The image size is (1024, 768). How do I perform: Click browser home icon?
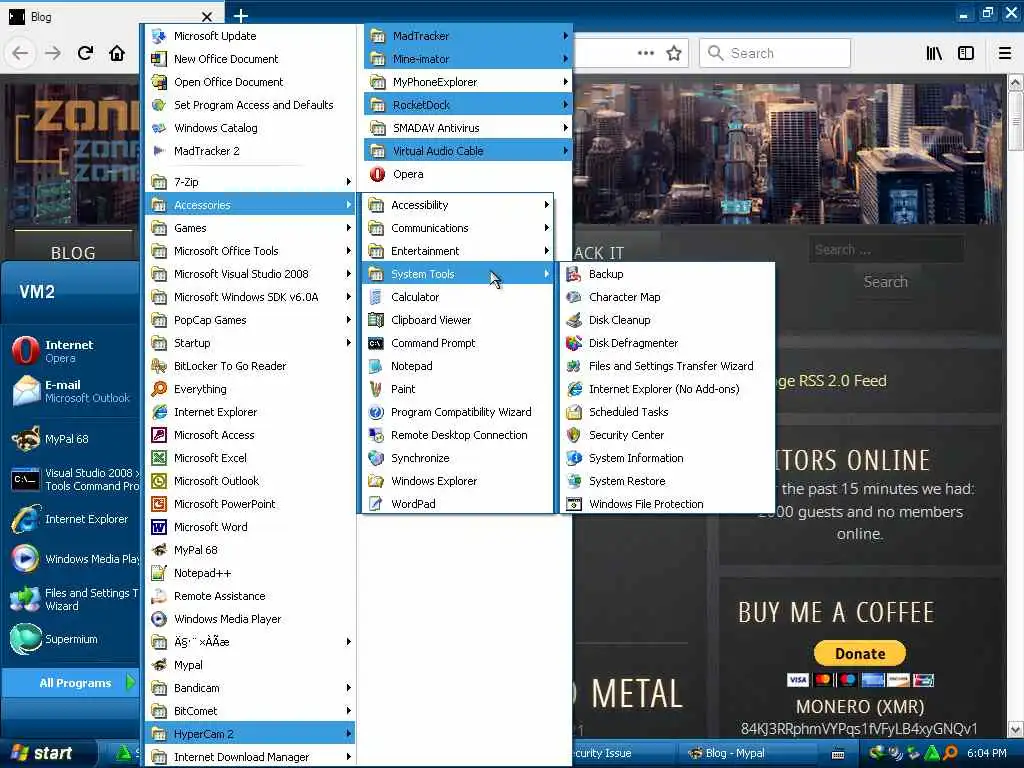(x=117, y=53)
